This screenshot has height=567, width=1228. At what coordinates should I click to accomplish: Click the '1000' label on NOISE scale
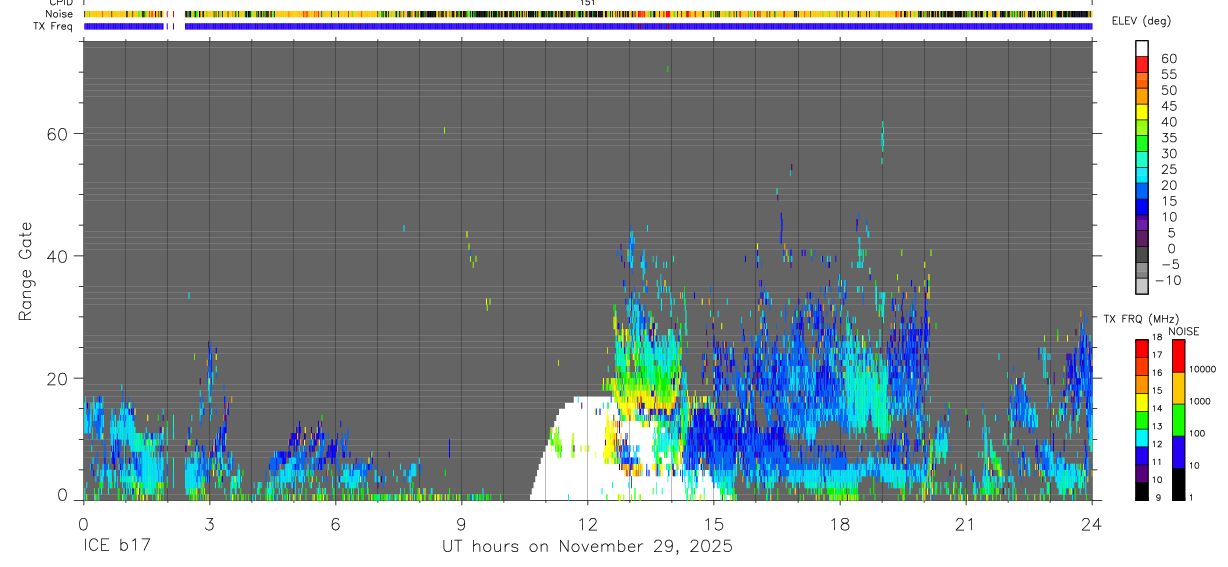pyautogui.click(x=1200, y=400)
